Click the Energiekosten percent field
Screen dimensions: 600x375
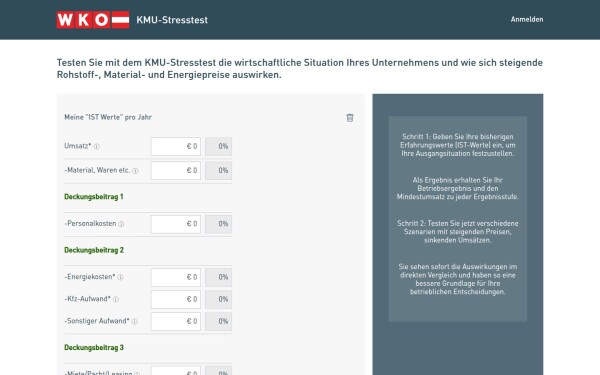[x=218, y=277]
